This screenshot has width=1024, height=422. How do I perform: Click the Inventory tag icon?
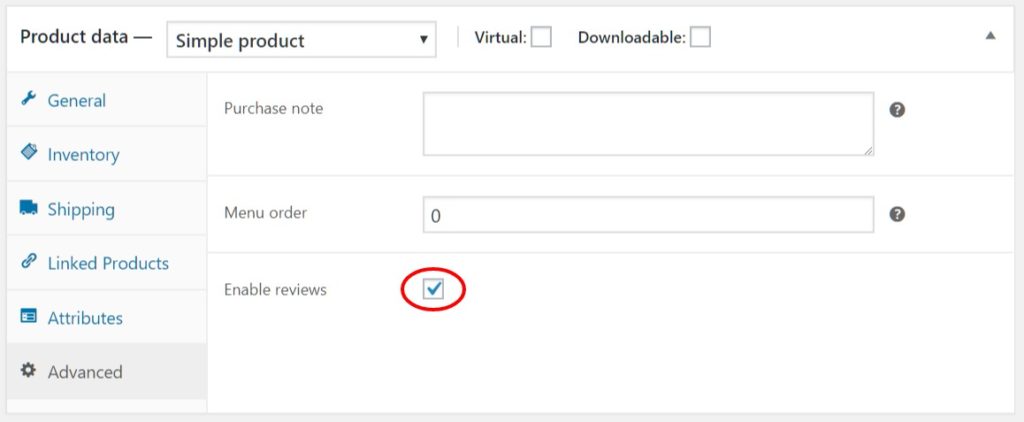point(29,153)
